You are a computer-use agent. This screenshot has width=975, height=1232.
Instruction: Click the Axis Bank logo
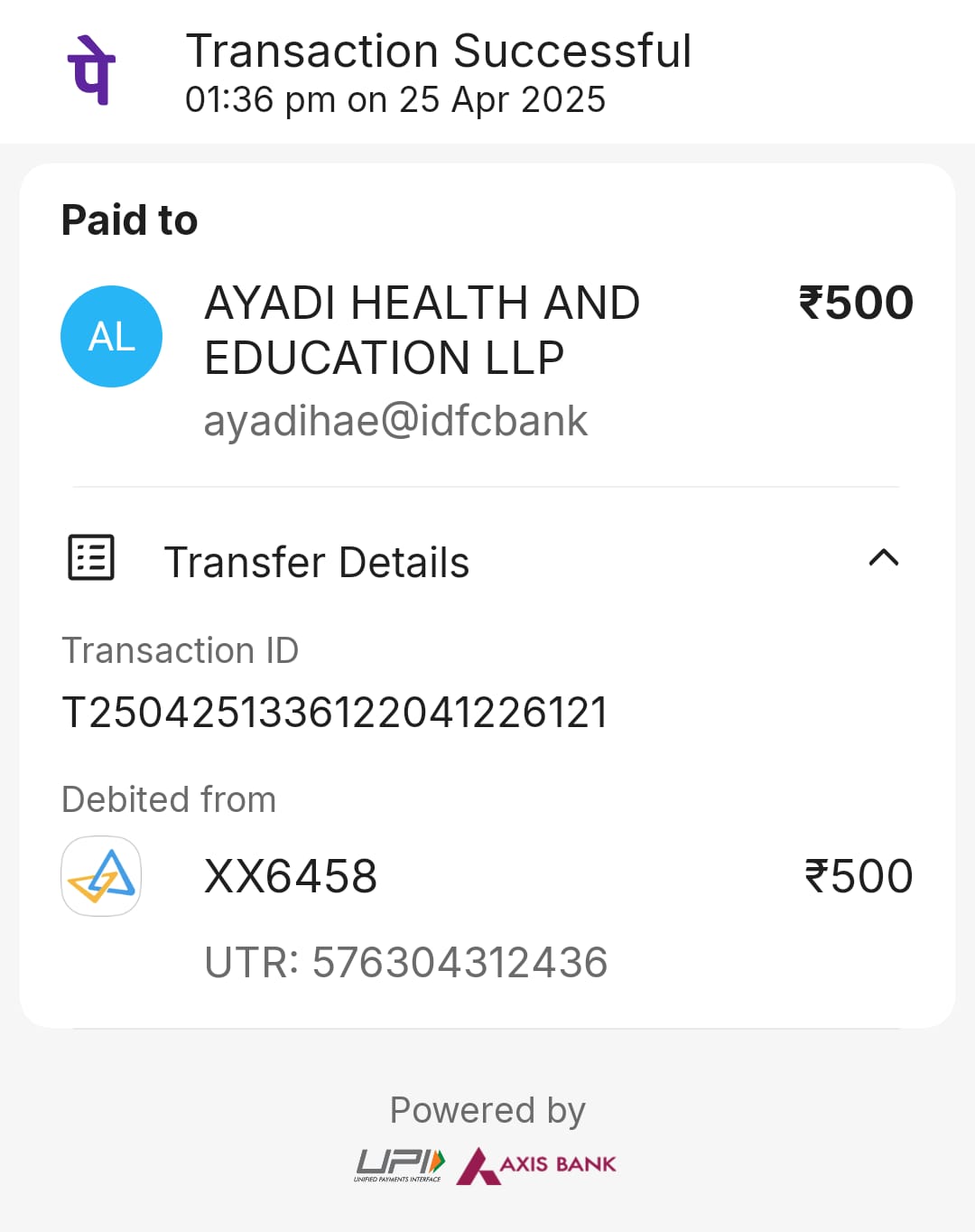point(537,1165)
